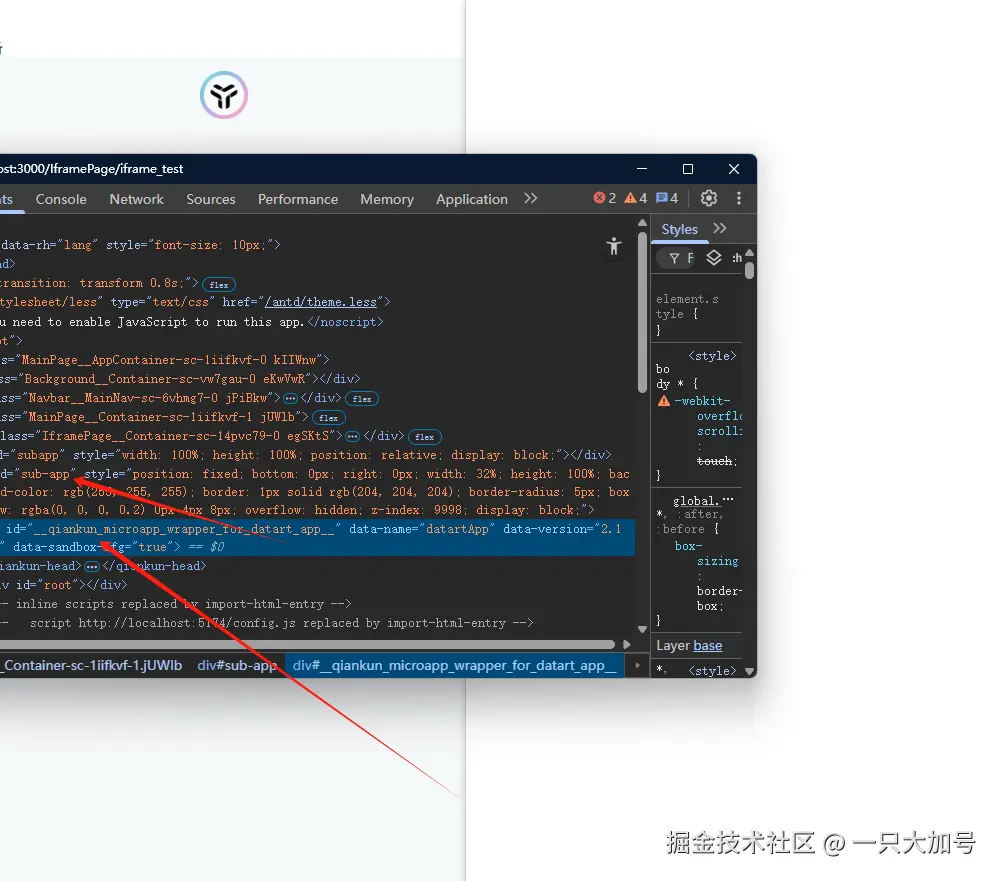
Task: Click data-rh="lang" font-size row
Action: (140, 245)
